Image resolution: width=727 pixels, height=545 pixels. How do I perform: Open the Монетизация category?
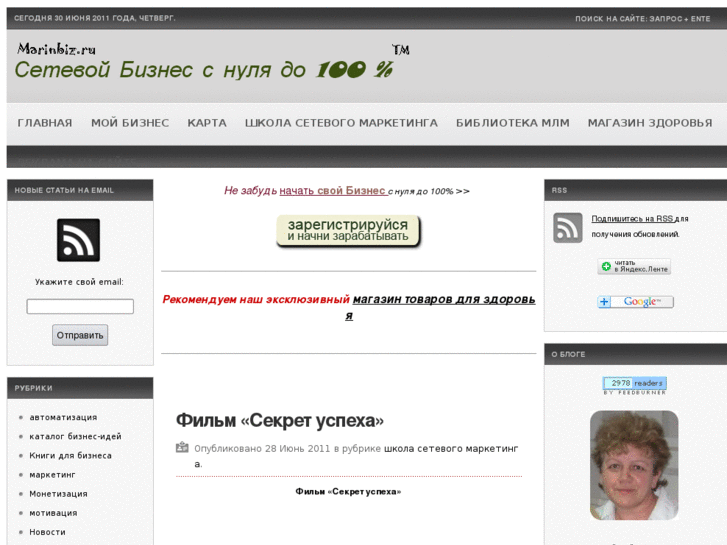coord(58,494)
